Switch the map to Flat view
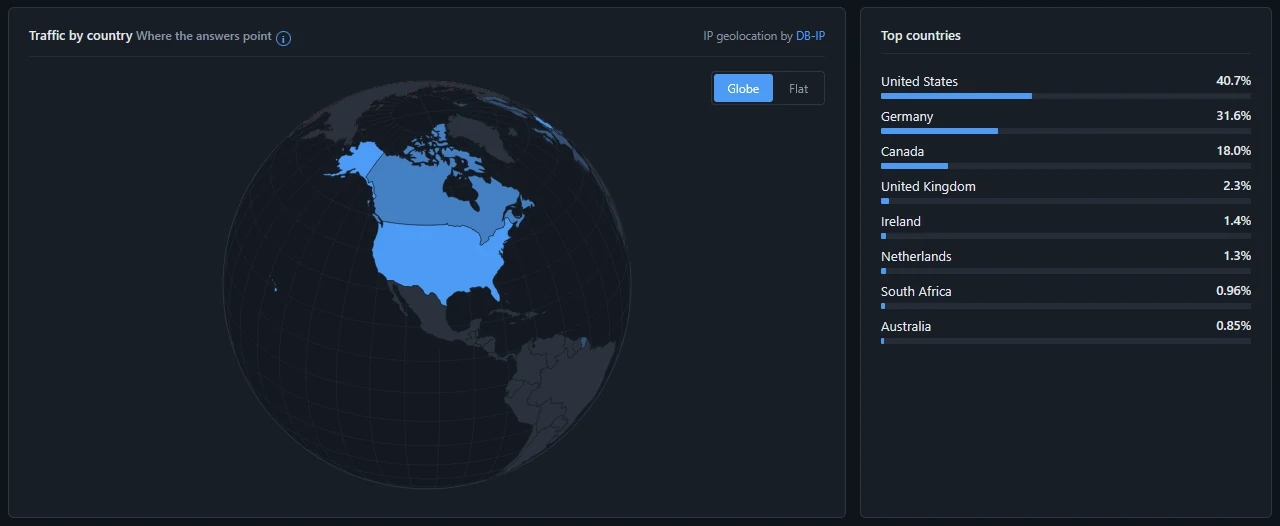 click(798, 88)
